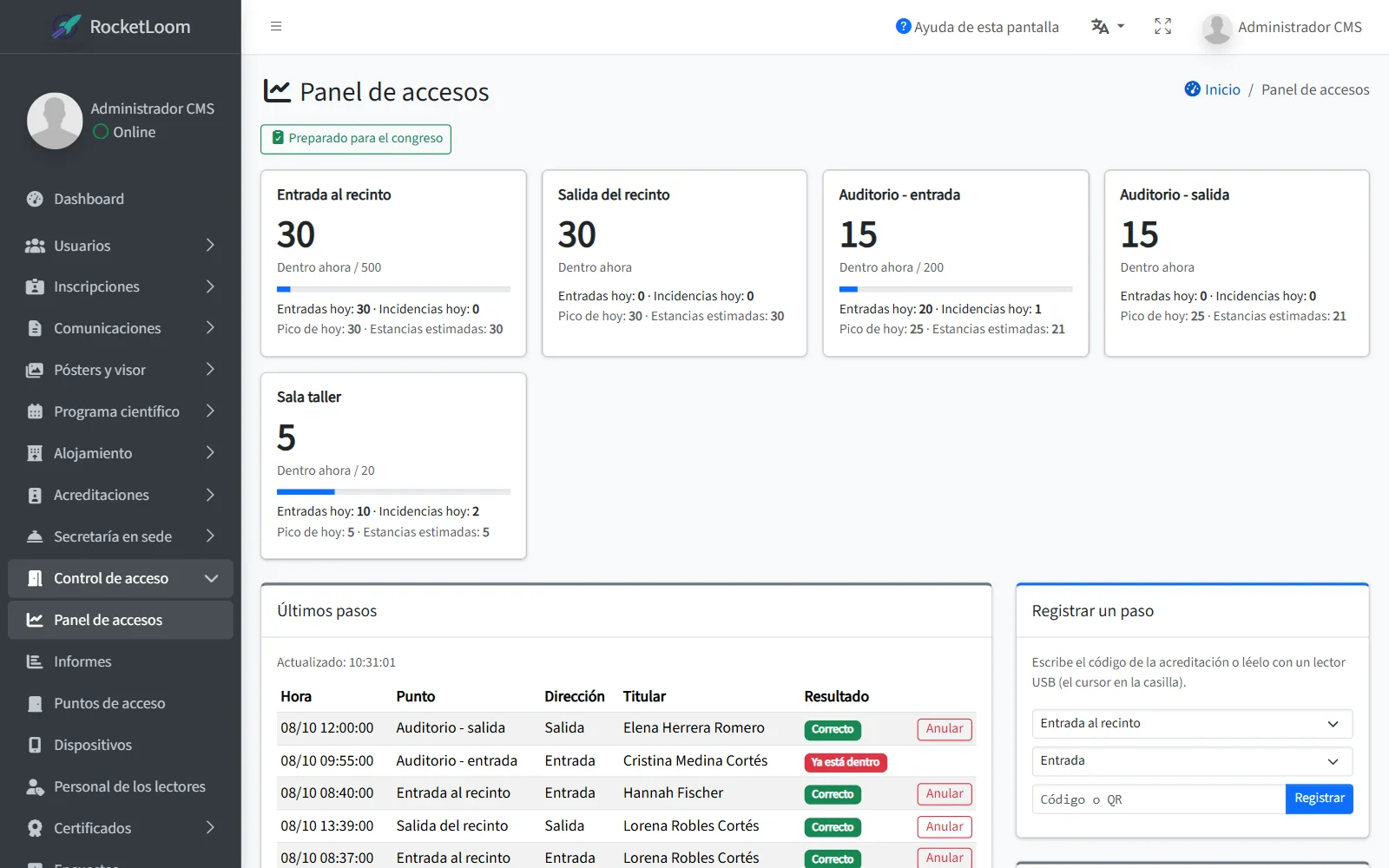The image size is (1389, 868).
Task: Click the Ya está dentro status badge
Action: click(846, 762)
